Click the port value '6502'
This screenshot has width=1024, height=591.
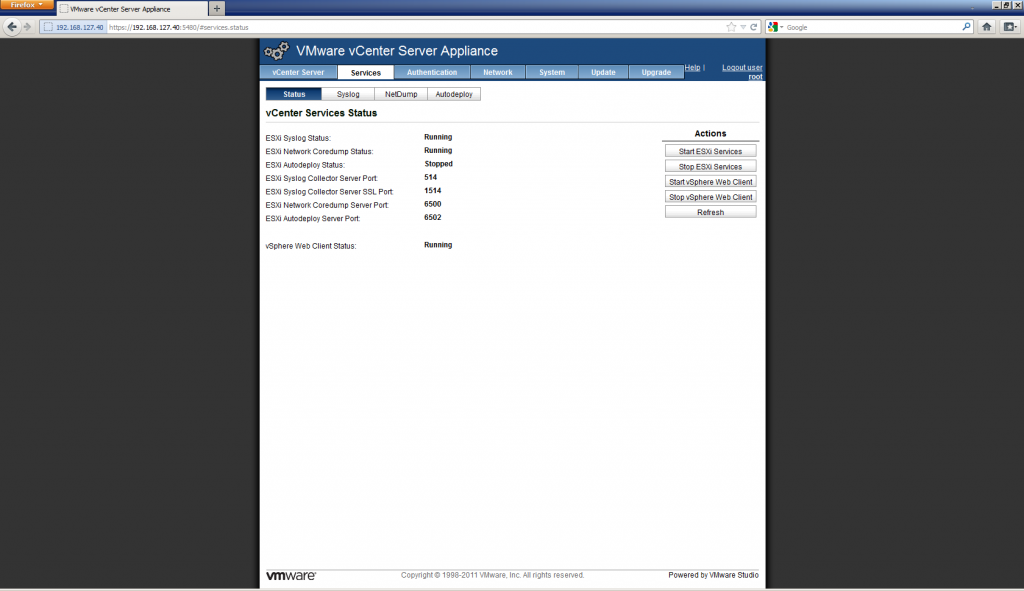[432, 217]
